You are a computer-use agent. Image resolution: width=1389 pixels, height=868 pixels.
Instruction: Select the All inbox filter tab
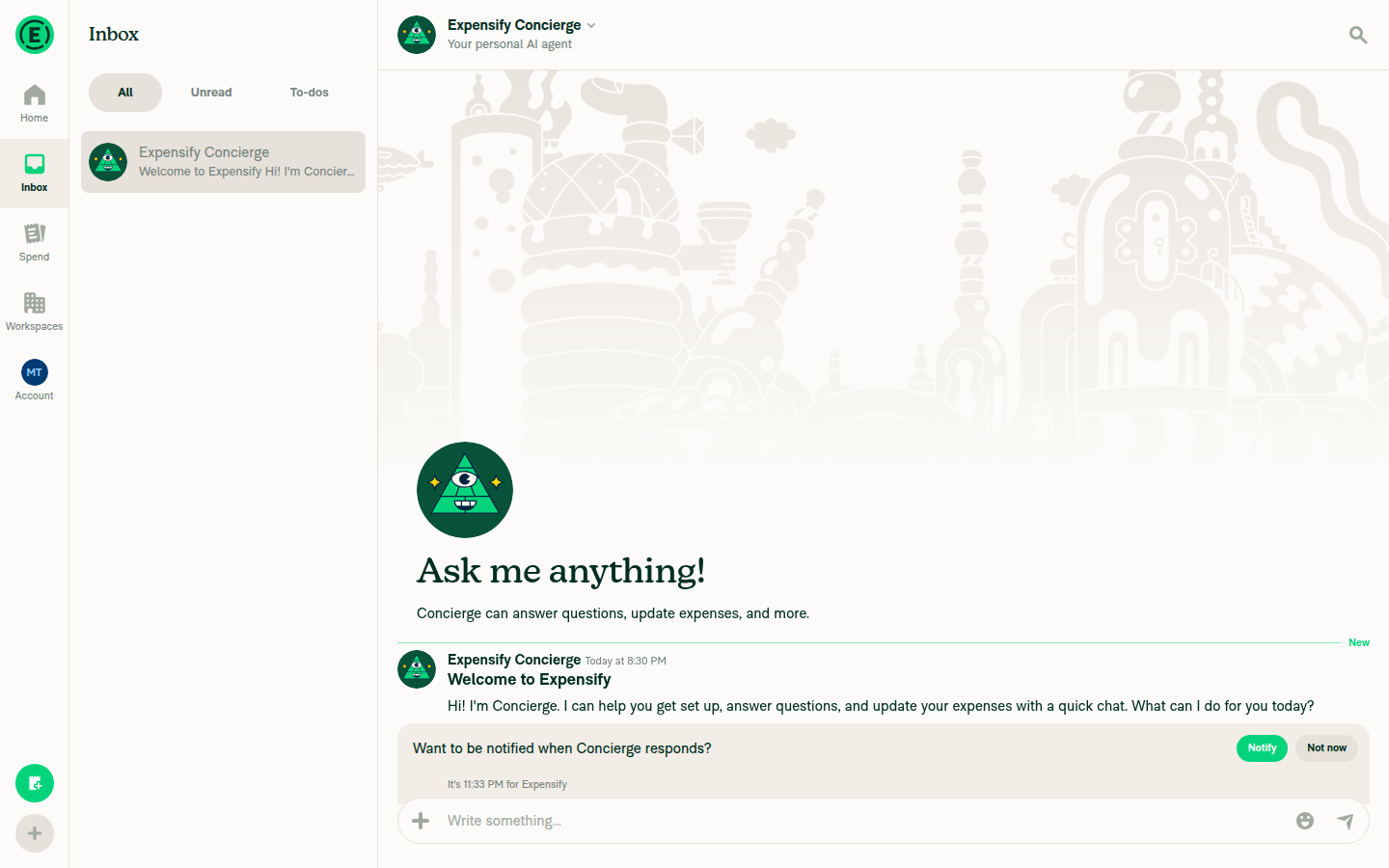tap(125, 93)
